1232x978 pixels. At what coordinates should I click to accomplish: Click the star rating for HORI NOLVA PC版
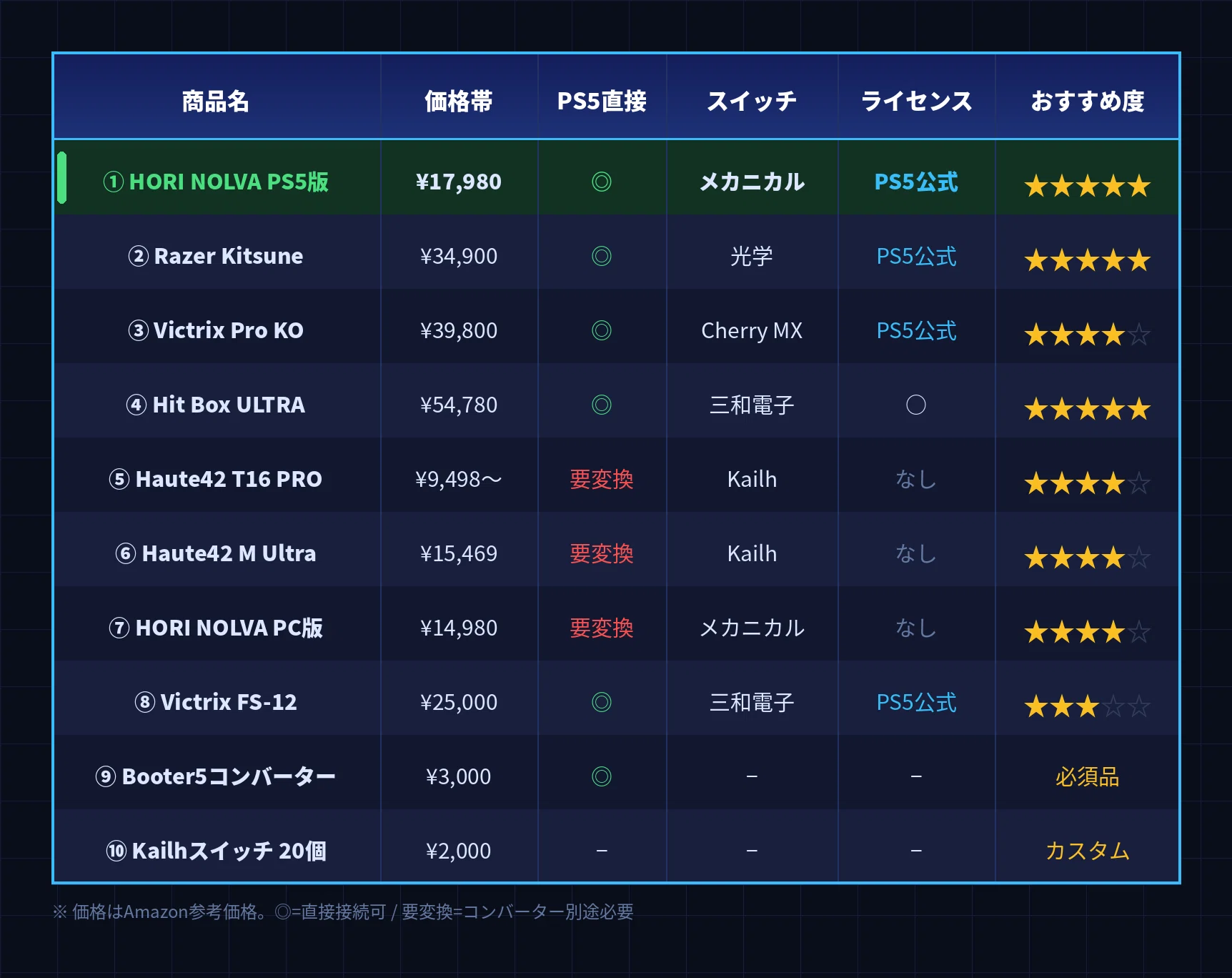(1087, 632)
